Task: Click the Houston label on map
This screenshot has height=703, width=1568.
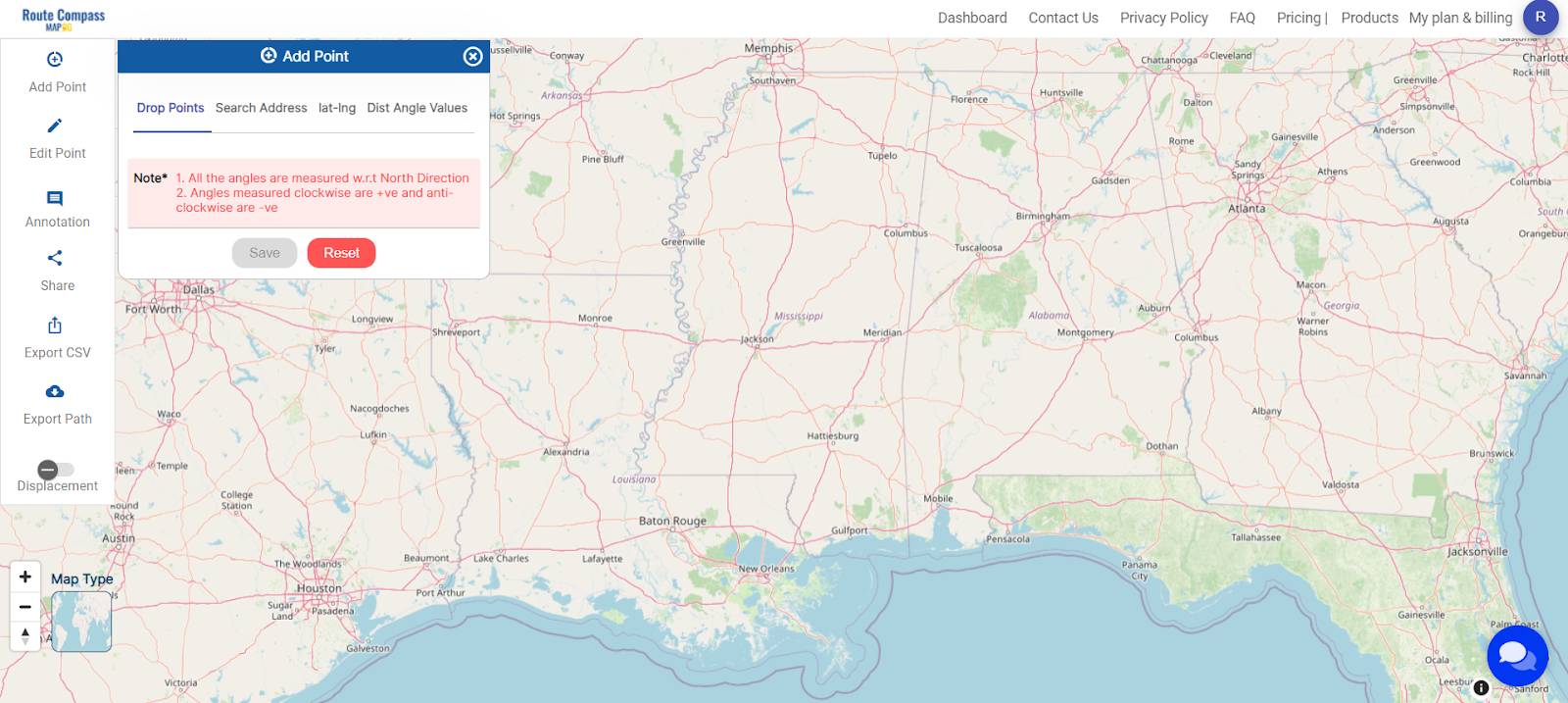Action: (x=319, y=588)
